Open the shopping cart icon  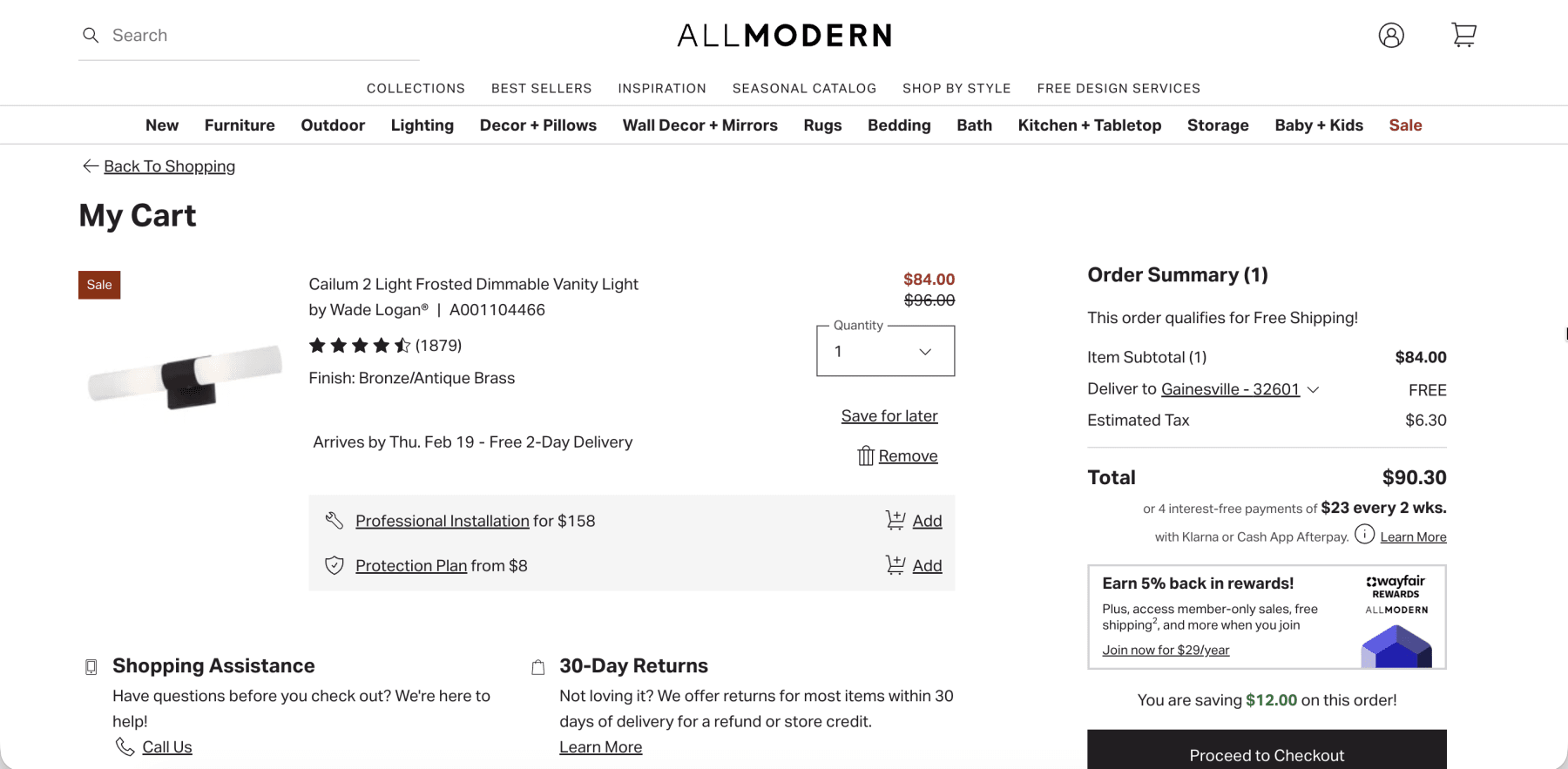click(x=1464, y=35)
